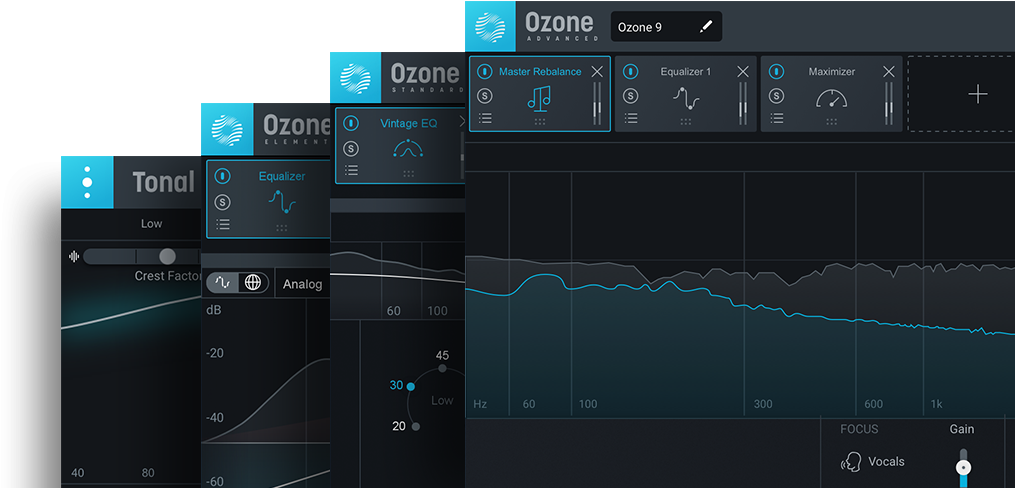This screenshot has width=1015, height=488.
Task: Click the Master Rebalance module title
Action: point(540,71)
